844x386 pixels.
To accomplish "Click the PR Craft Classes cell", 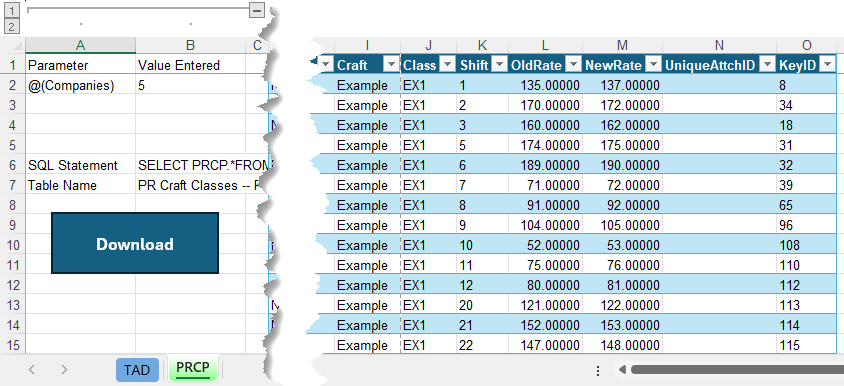I will tap(190, 185).
